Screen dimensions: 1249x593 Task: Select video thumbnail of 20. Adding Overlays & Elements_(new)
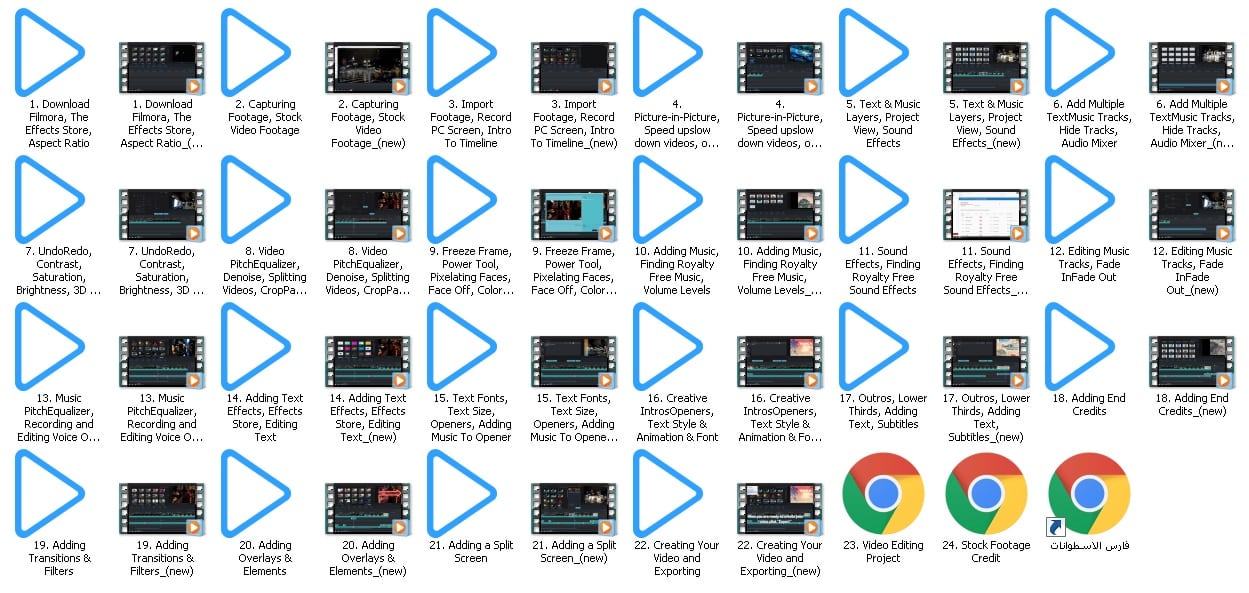click(x=367, y=509)
